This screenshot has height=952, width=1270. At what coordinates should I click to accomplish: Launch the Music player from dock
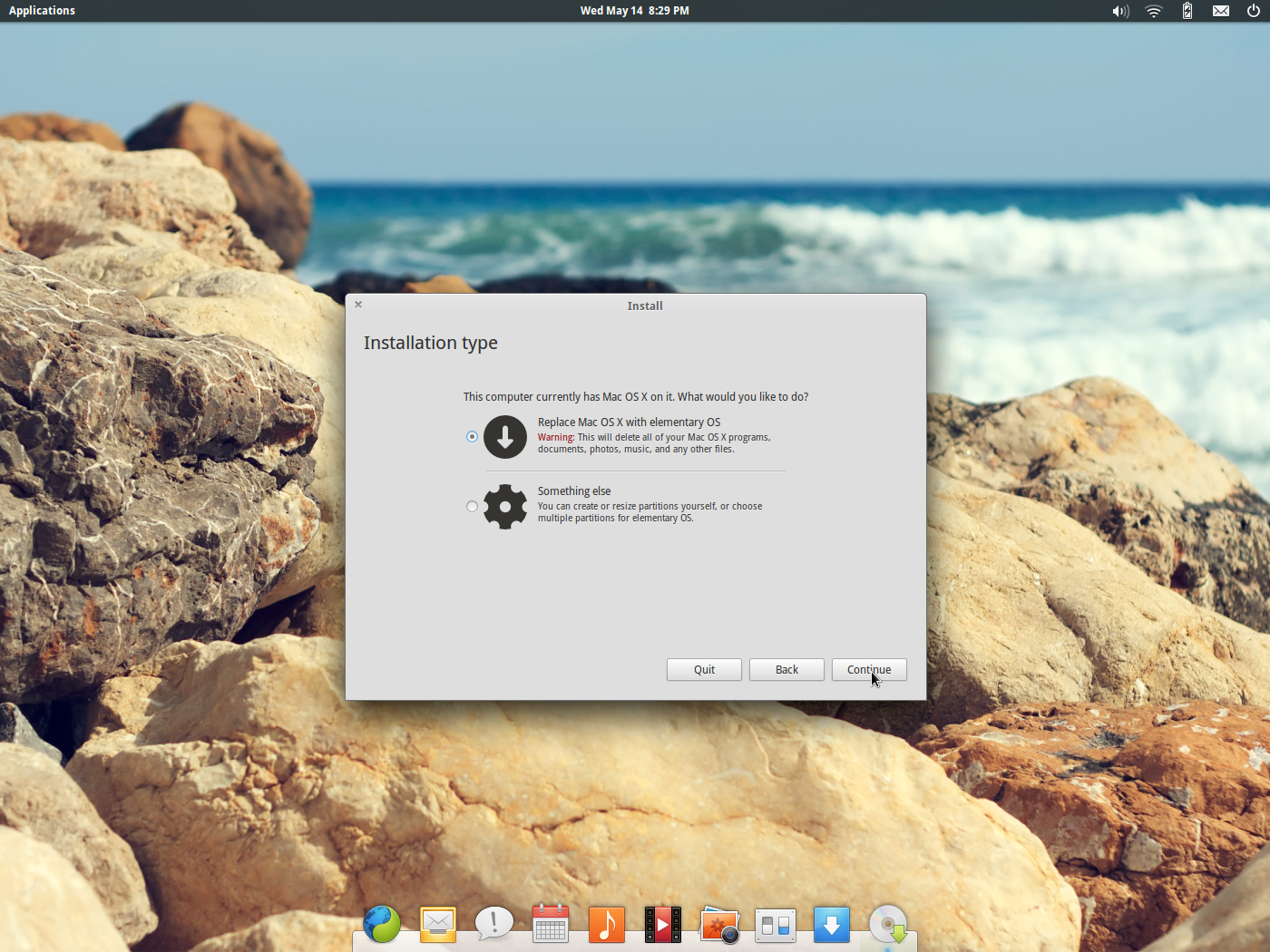pos(607,925)
